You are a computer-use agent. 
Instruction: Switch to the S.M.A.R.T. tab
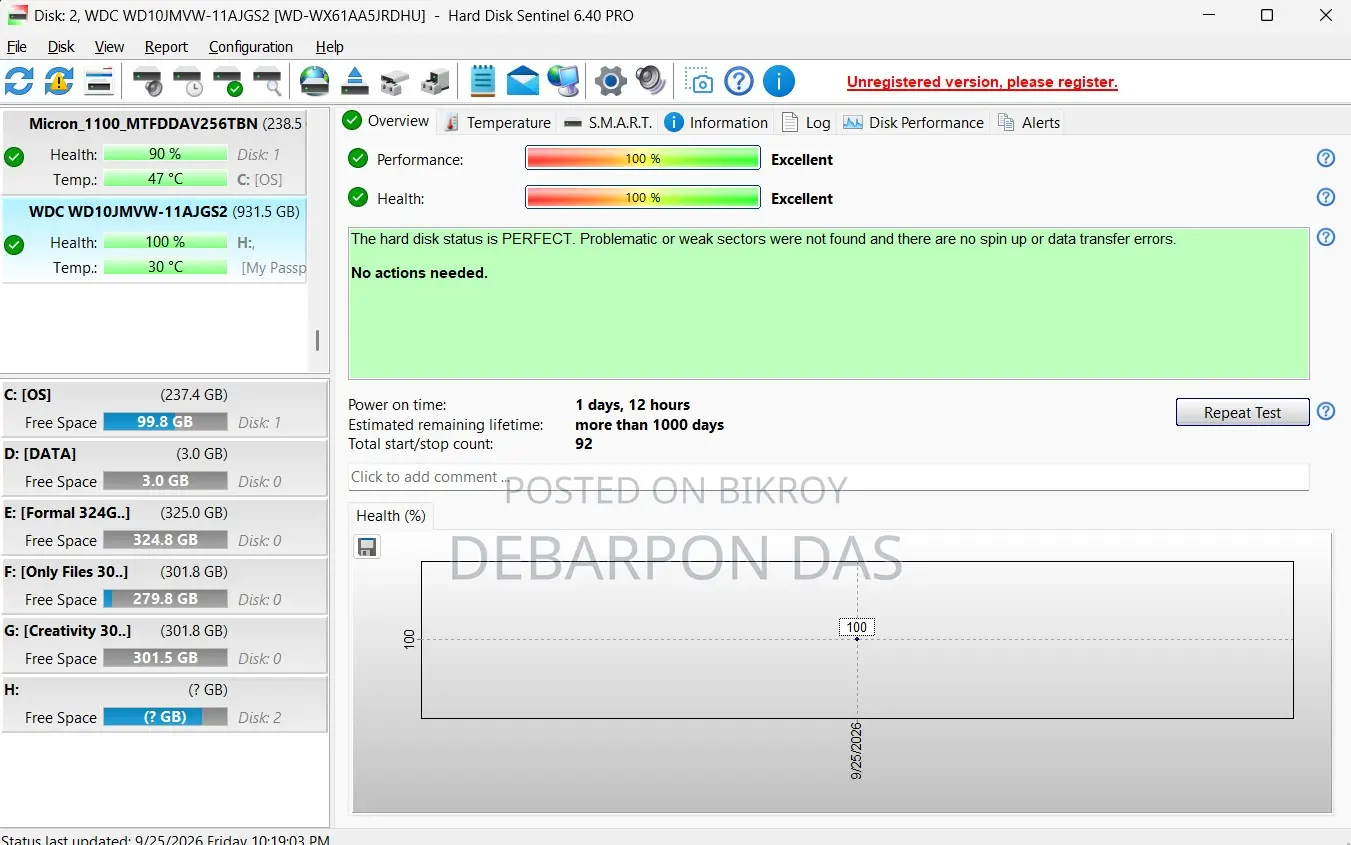[x=608, y=122]
